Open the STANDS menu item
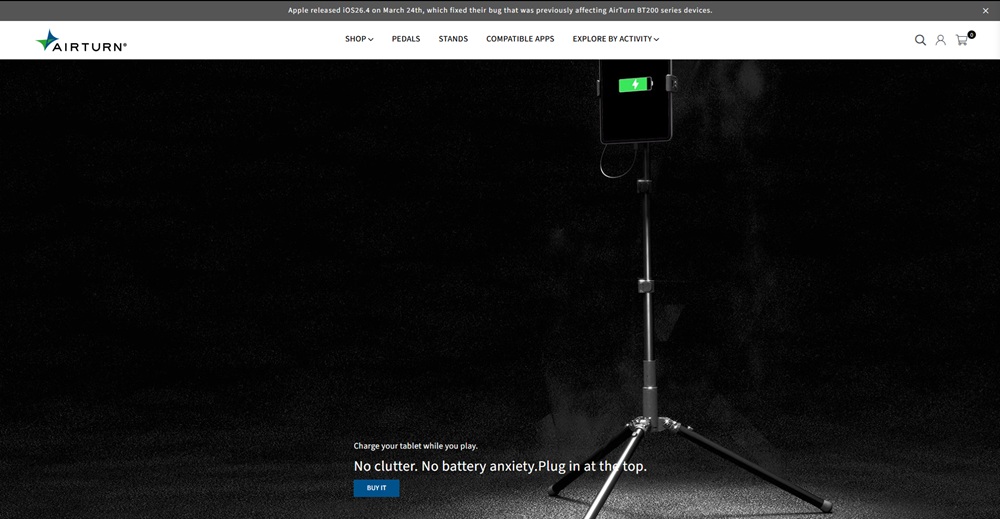The image size is (1000, 519). pos(453,39)
